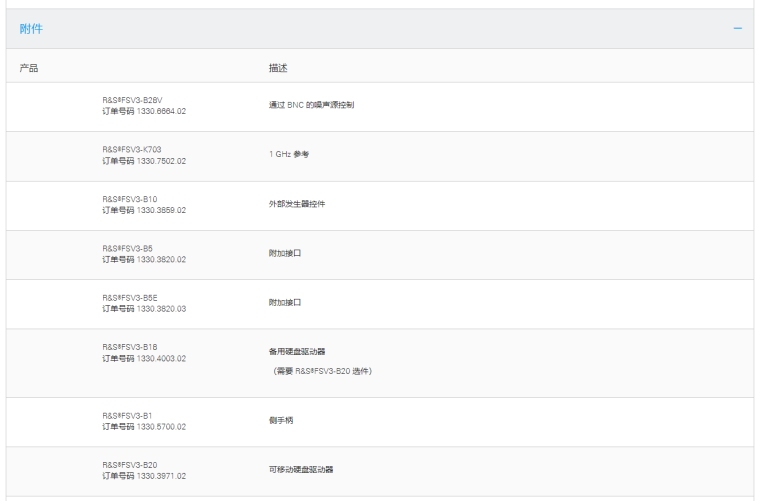Open the R&S FSV3-K703 product
The height and width of the screenshot is (501, 760).
(x=132, y=149)
